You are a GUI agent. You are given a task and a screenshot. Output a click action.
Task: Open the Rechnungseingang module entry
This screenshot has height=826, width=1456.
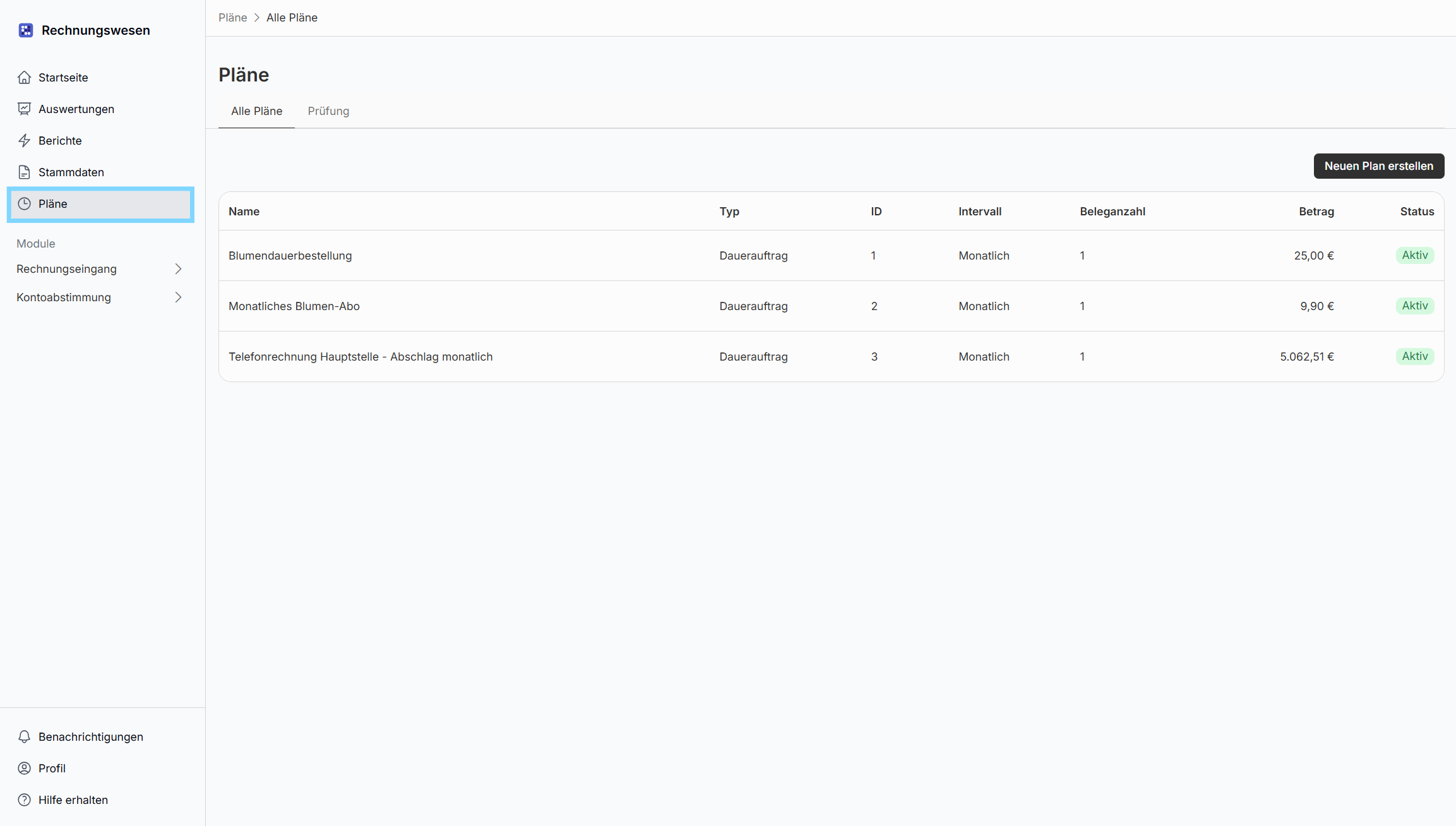[66, 269]
